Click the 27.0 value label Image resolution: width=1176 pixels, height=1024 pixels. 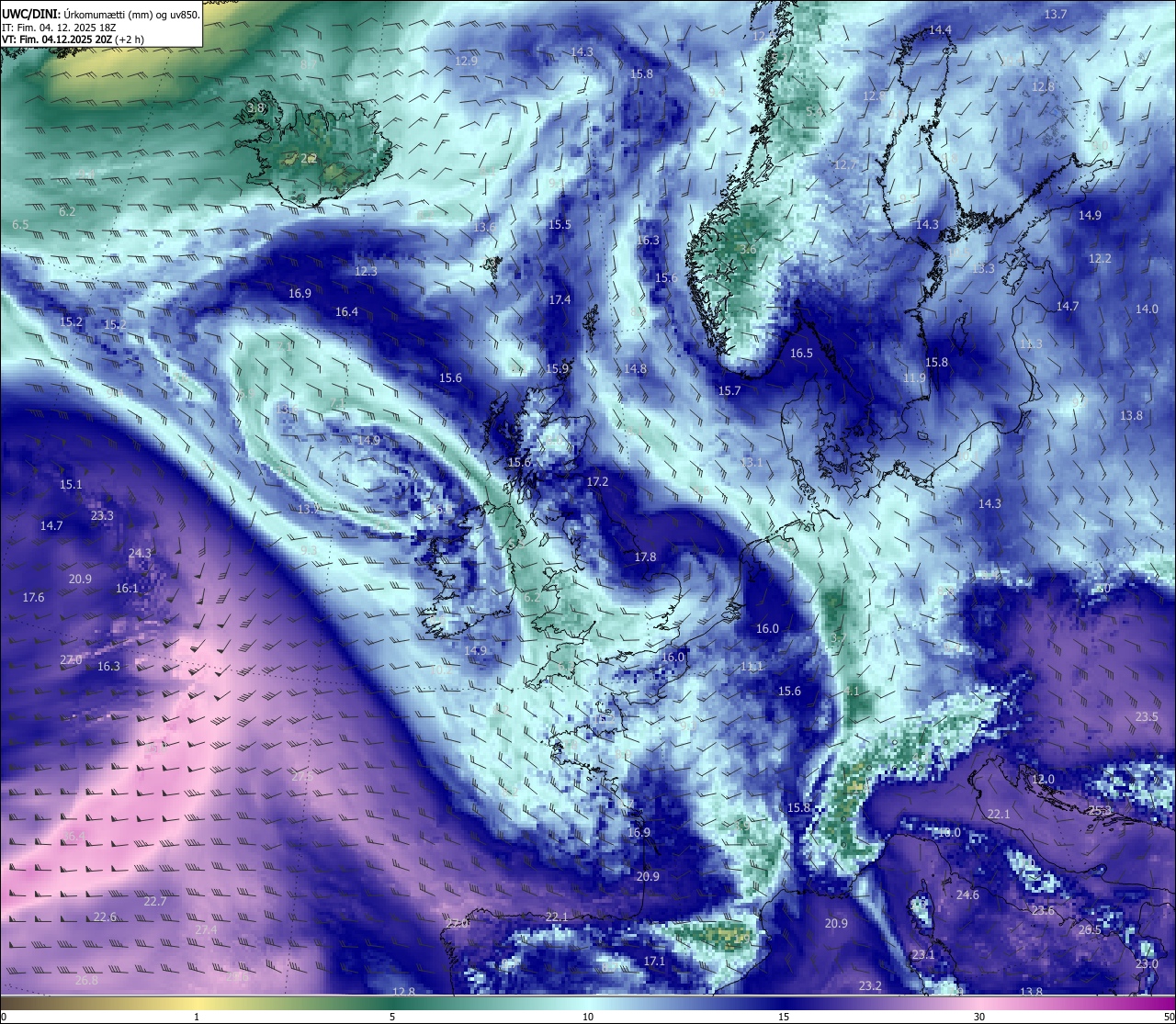tap(71, 660)
